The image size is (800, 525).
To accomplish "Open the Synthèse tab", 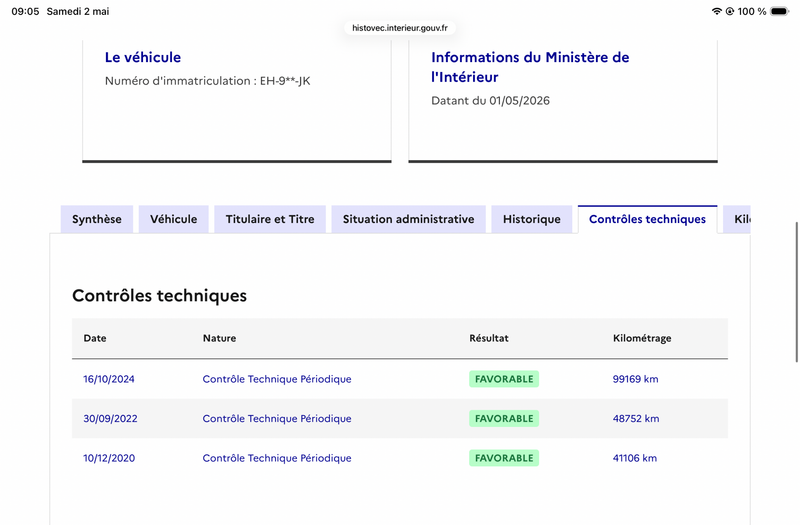I will [x=97, y=219].
